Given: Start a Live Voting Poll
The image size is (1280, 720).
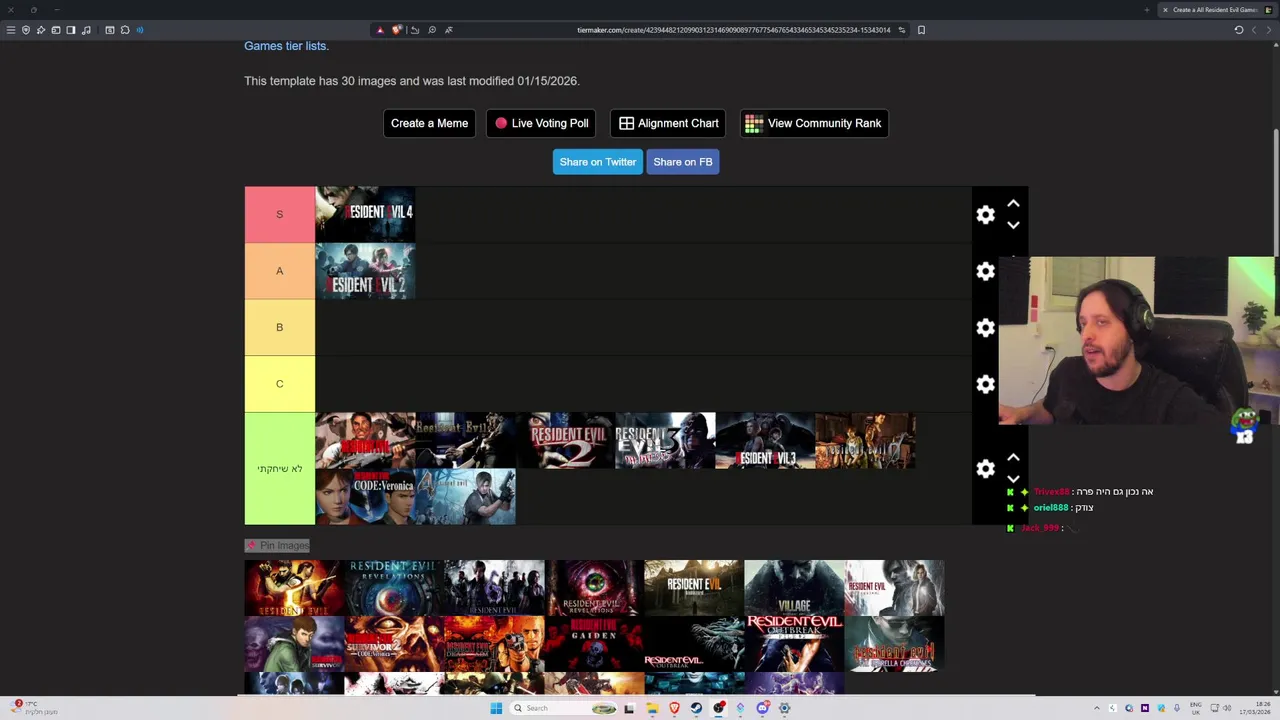Looking at the screenshot, I should tap(541, 123).
